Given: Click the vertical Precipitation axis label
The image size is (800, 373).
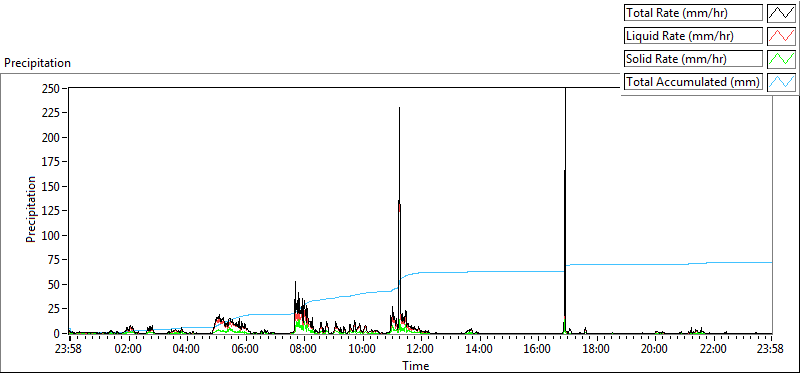Looking at the screenshot, I should [31, 209].
